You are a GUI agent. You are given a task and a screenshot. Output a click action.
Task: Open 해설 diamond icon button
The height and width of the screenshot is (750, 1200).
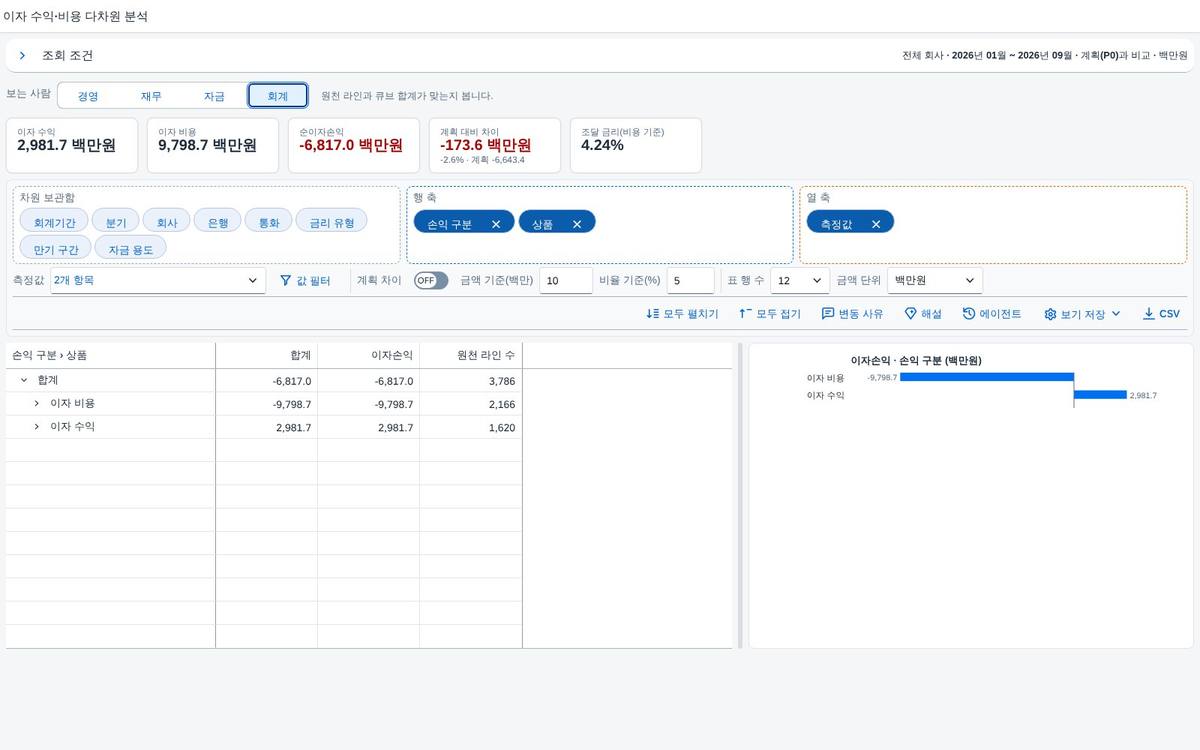tap(923, 314)
